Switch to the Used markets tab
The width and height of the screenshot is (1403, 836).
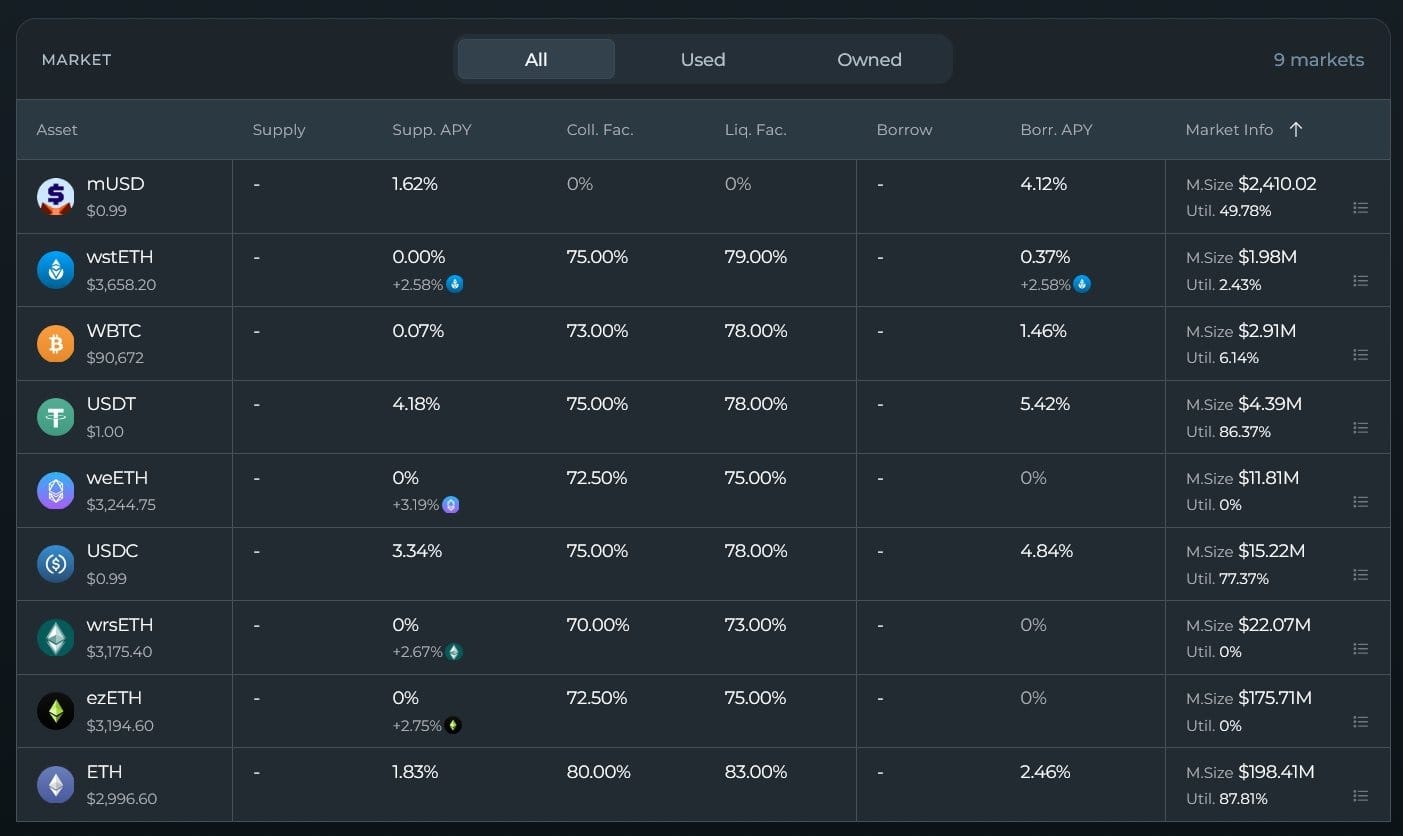pos(702,59)
